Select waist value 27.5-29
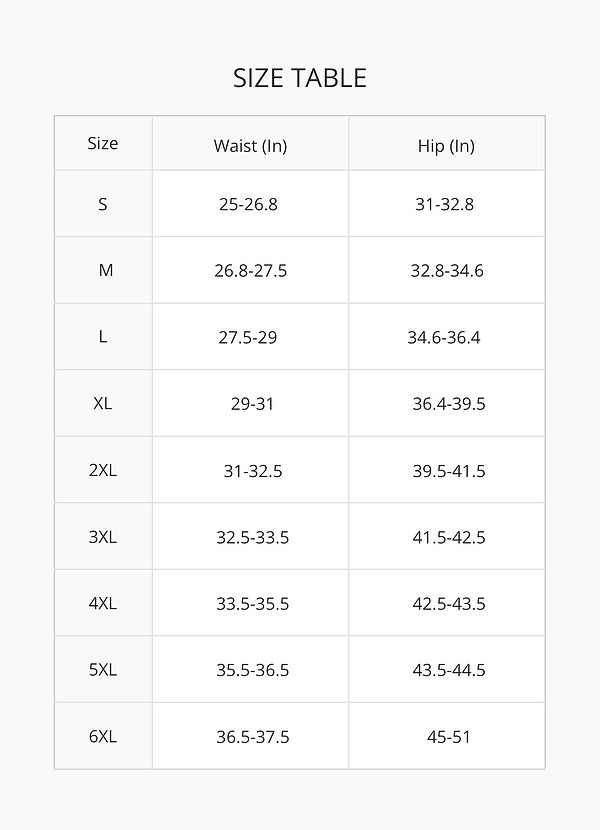The height and width of the screenshot is (830, 600). click(248, 337)
